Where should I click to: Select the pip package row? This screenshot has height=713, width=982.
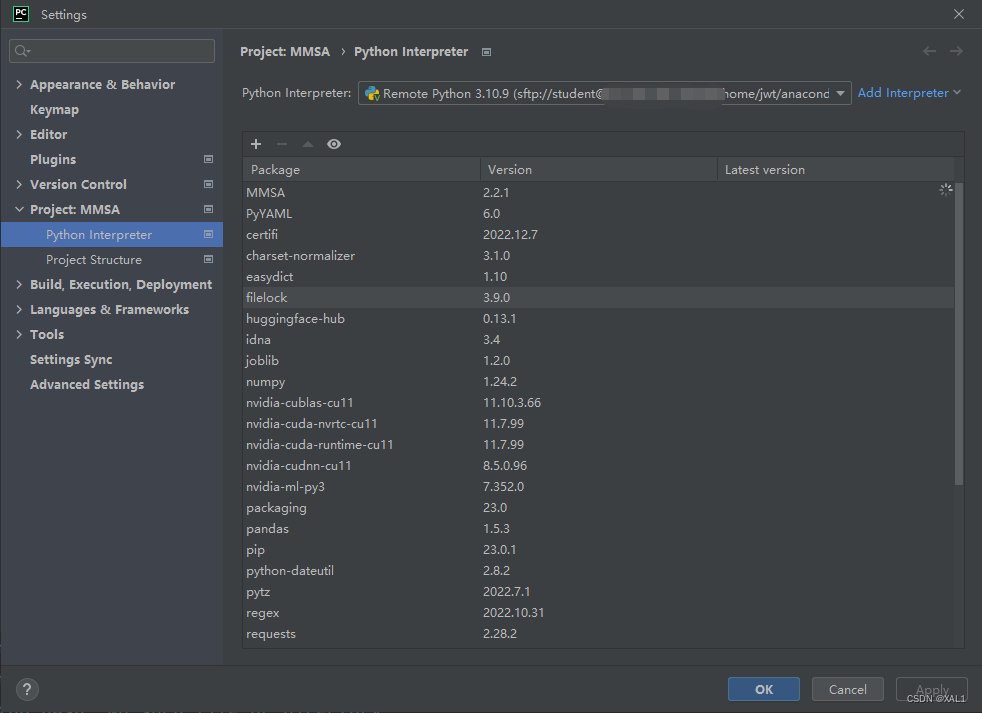tap(598, 549)
